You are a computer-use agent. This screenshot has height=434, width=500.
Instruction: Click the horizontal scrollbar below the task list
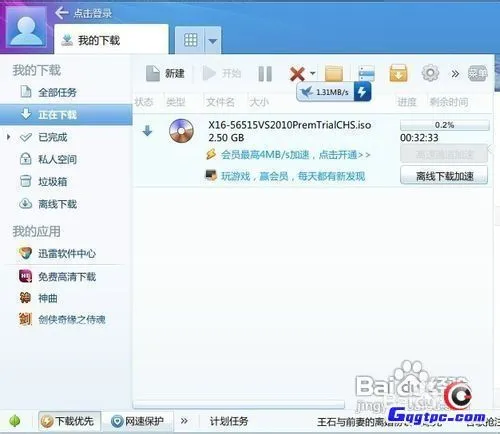click(x=239, y=405)
